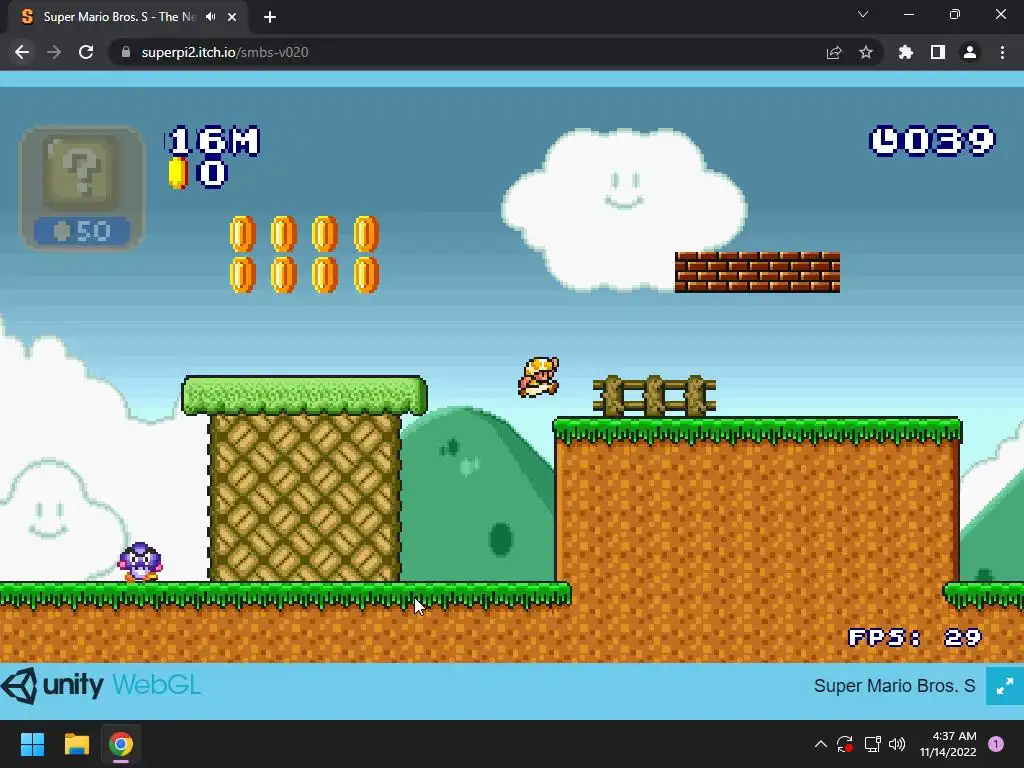This screenshot has width=1024, height=768.
Task: Click the Super Mario Bros. S title text
Action: pos(894,686)
